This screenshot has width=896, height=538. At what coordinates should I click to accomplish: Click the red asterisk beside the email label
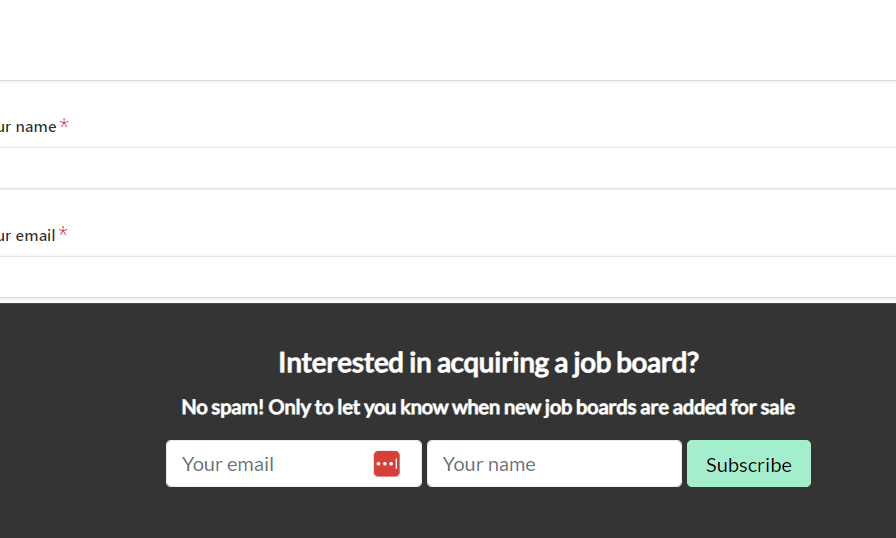pos(63,234)
